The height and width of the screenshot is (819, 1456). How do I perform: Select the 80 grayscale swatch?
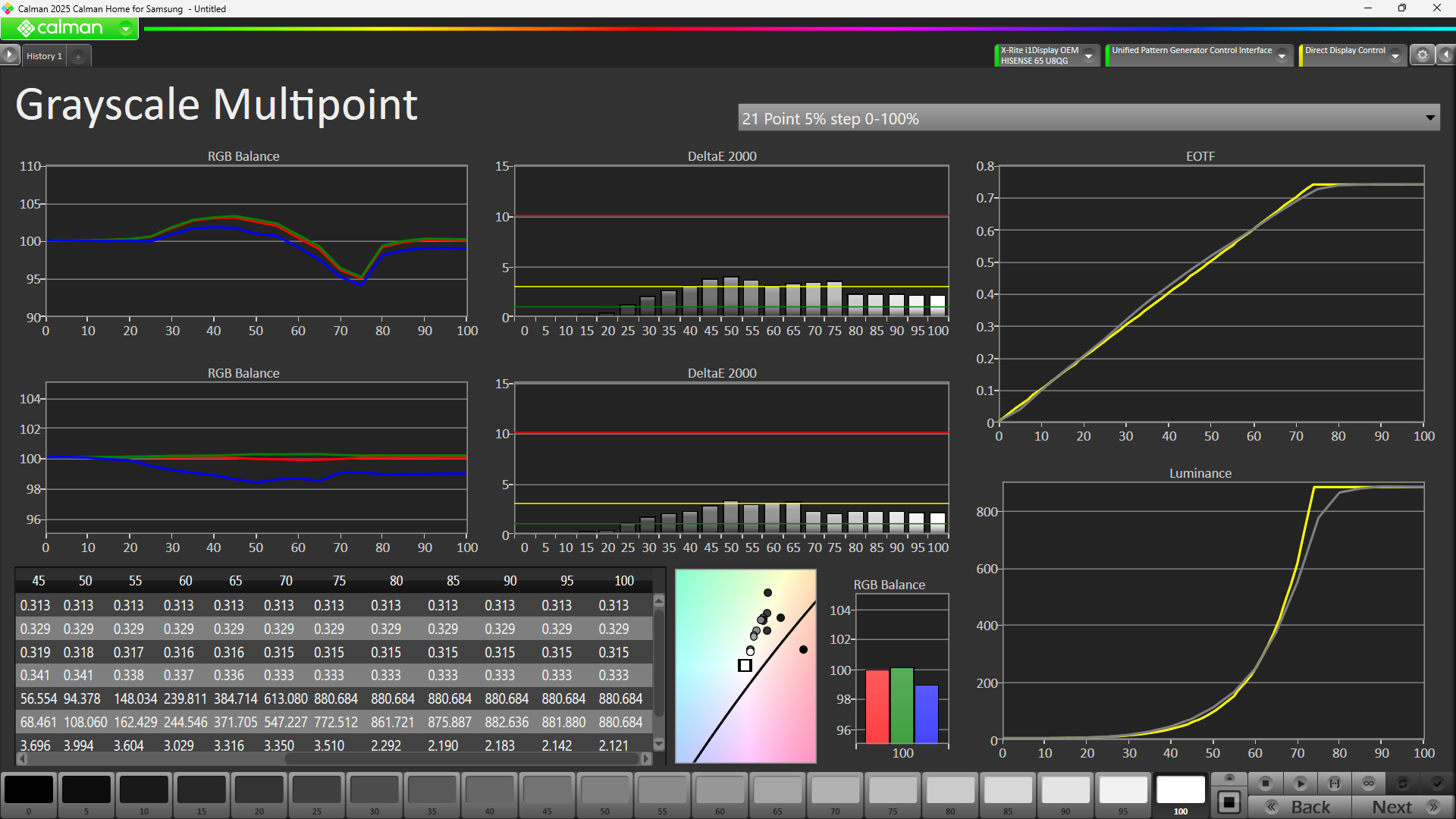tap(951, 795)
